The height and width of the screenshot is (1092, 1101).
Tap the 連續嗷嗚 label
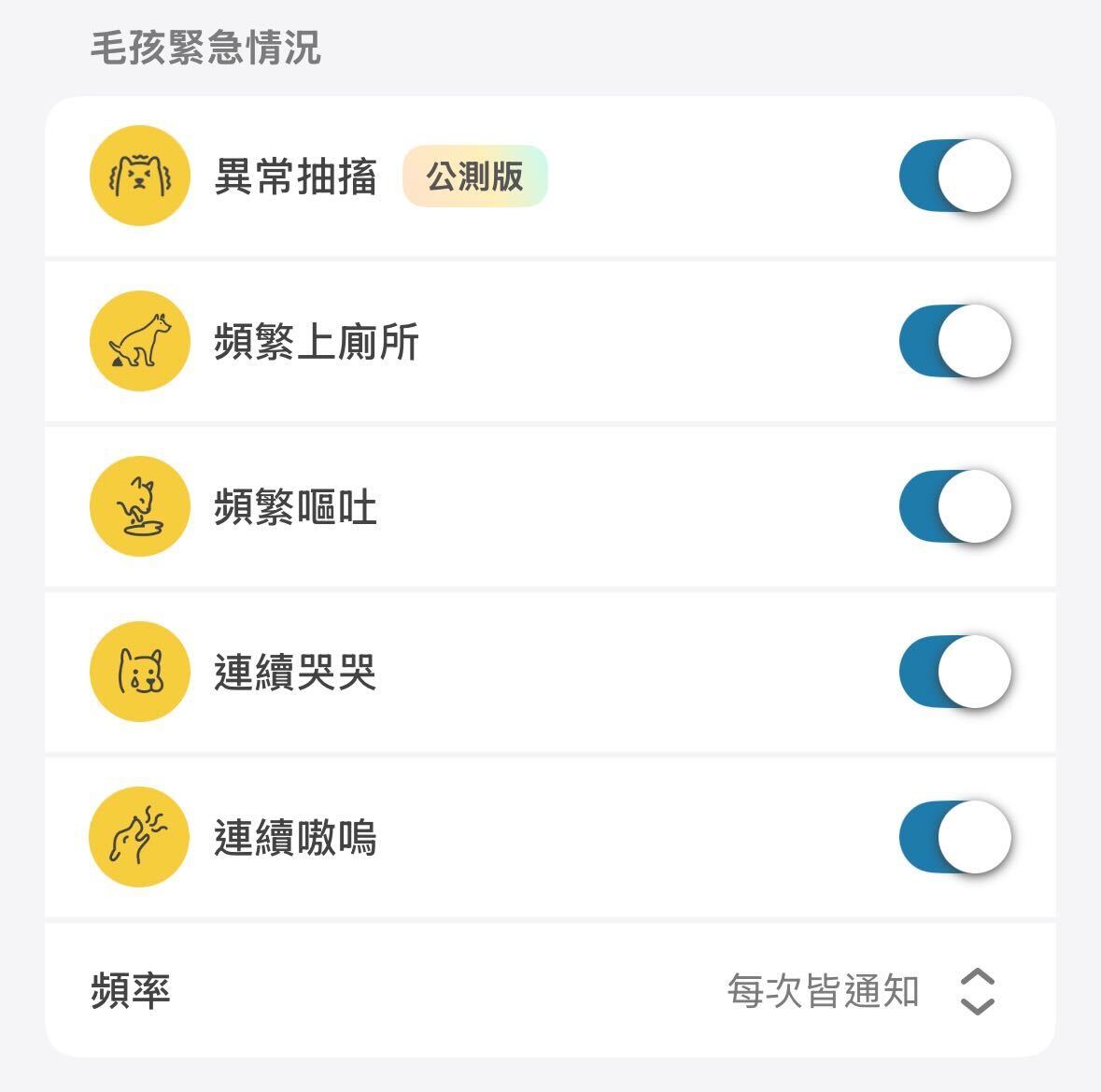click(295, 838)
